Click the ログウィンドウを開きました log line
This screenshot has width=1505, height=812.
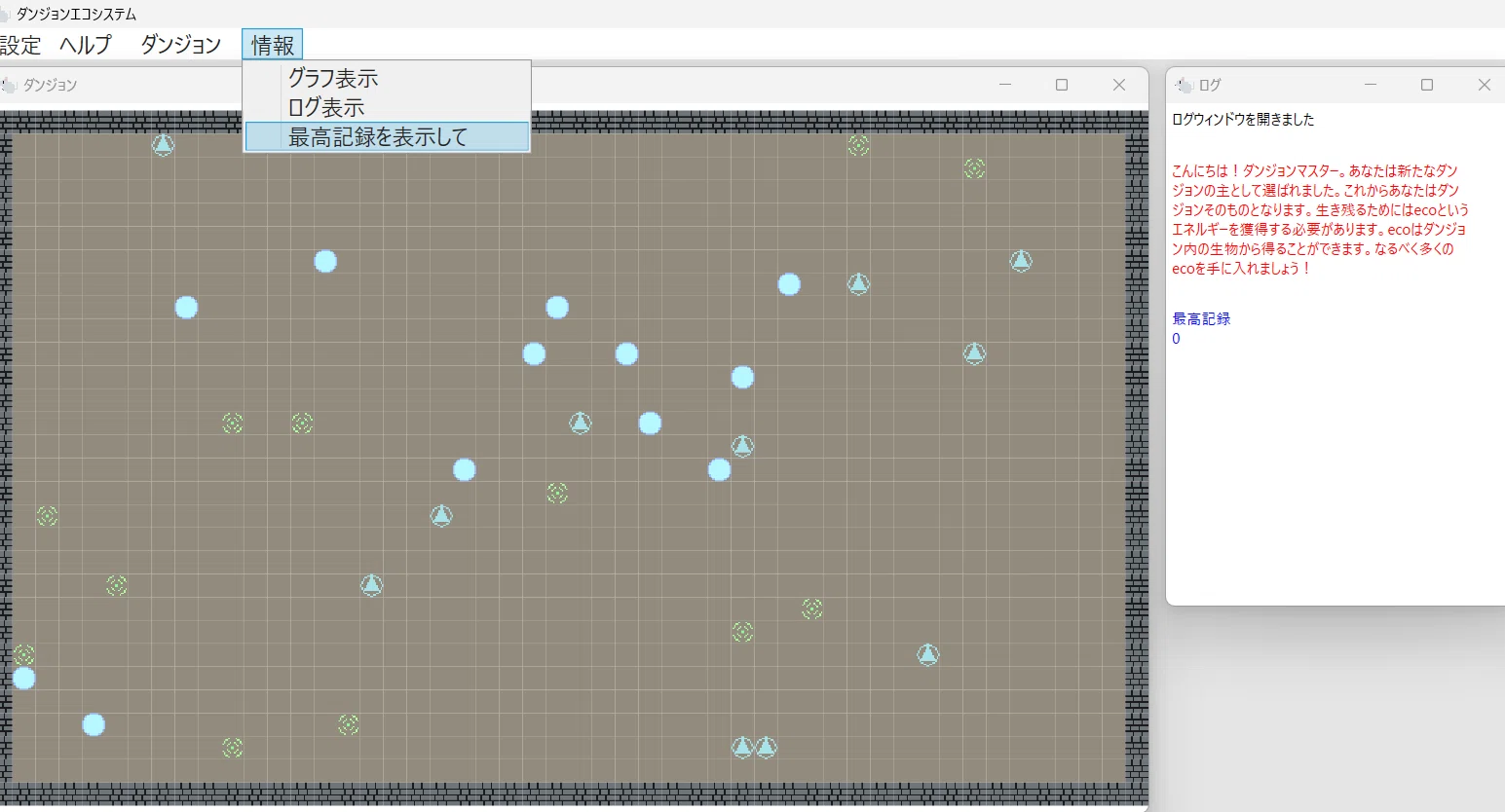point(1243,120)
